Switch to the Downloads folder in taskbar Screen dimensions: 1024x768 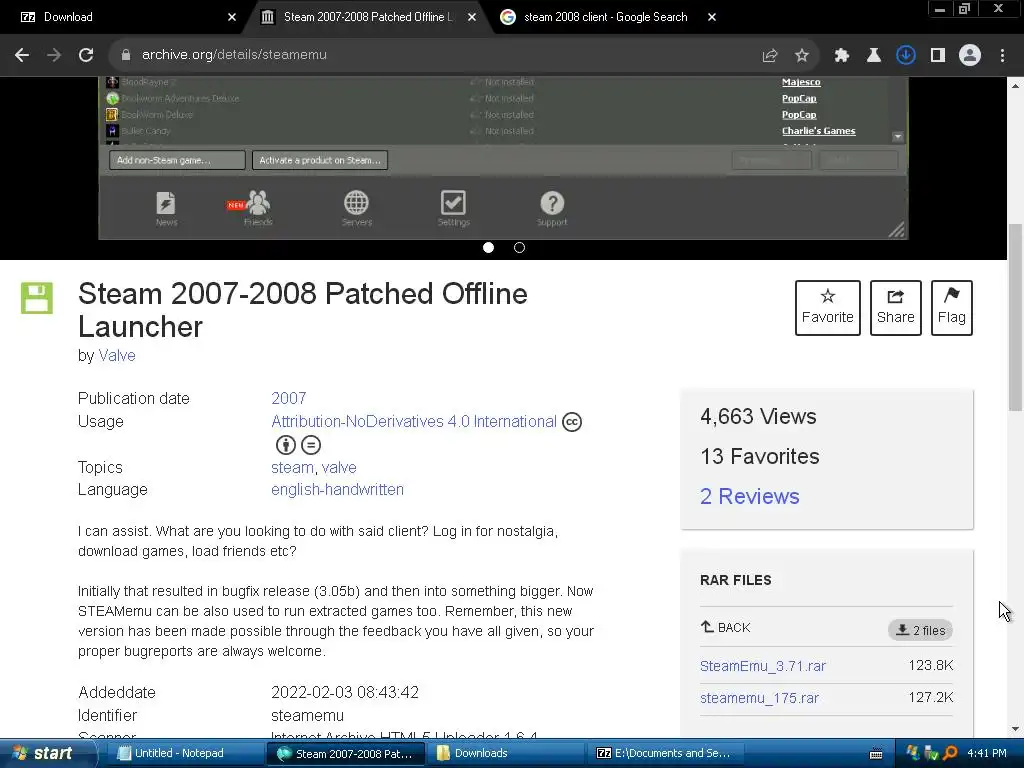tap(507, 754)
